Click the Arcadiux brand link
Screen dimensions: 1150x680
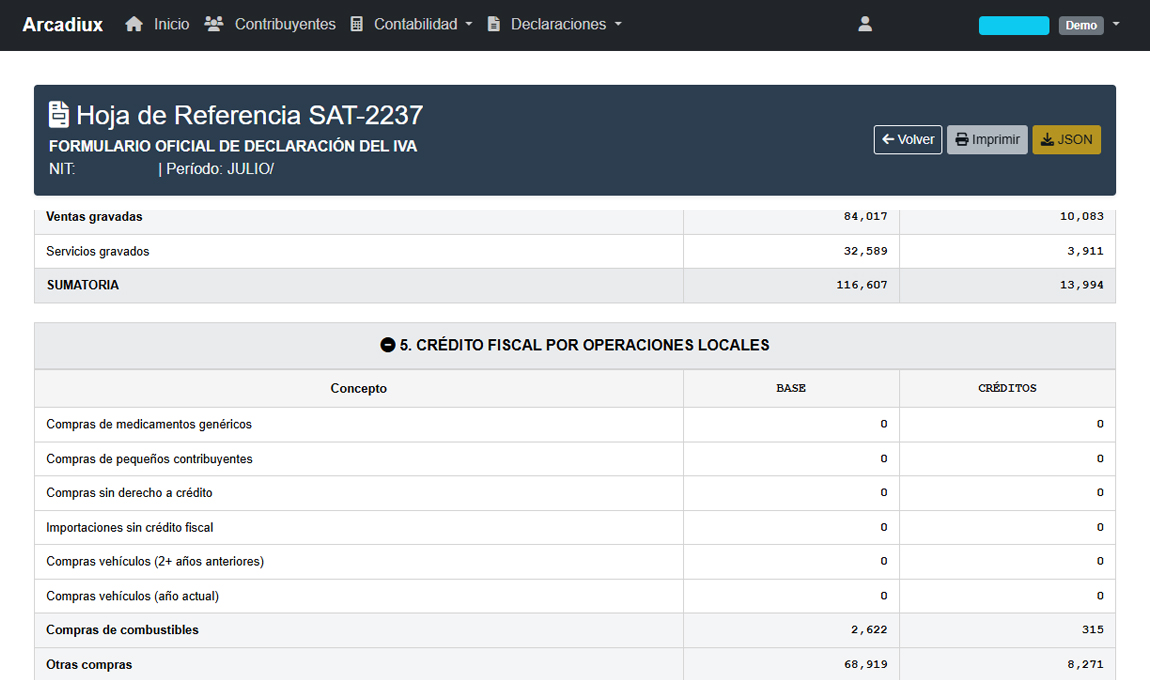click(62, 24)
